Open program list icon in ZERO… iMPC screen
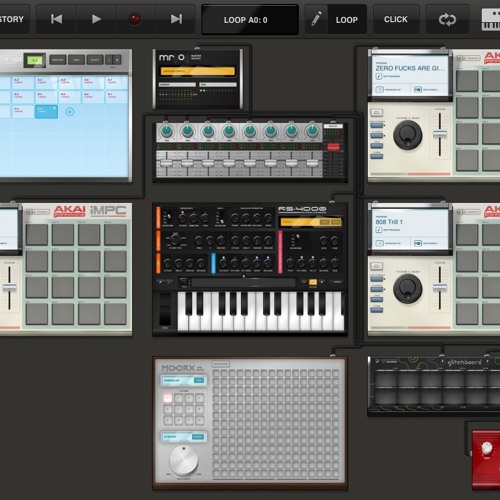 [379, 90]
